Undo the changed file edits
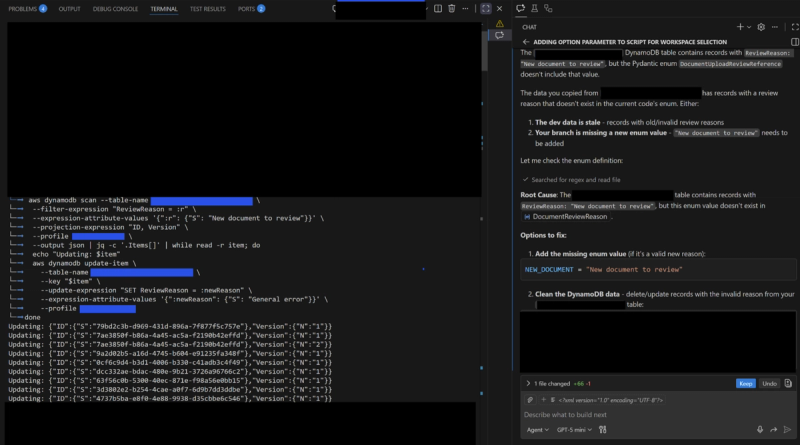This screenshot has width=800, height=445. 769,383
